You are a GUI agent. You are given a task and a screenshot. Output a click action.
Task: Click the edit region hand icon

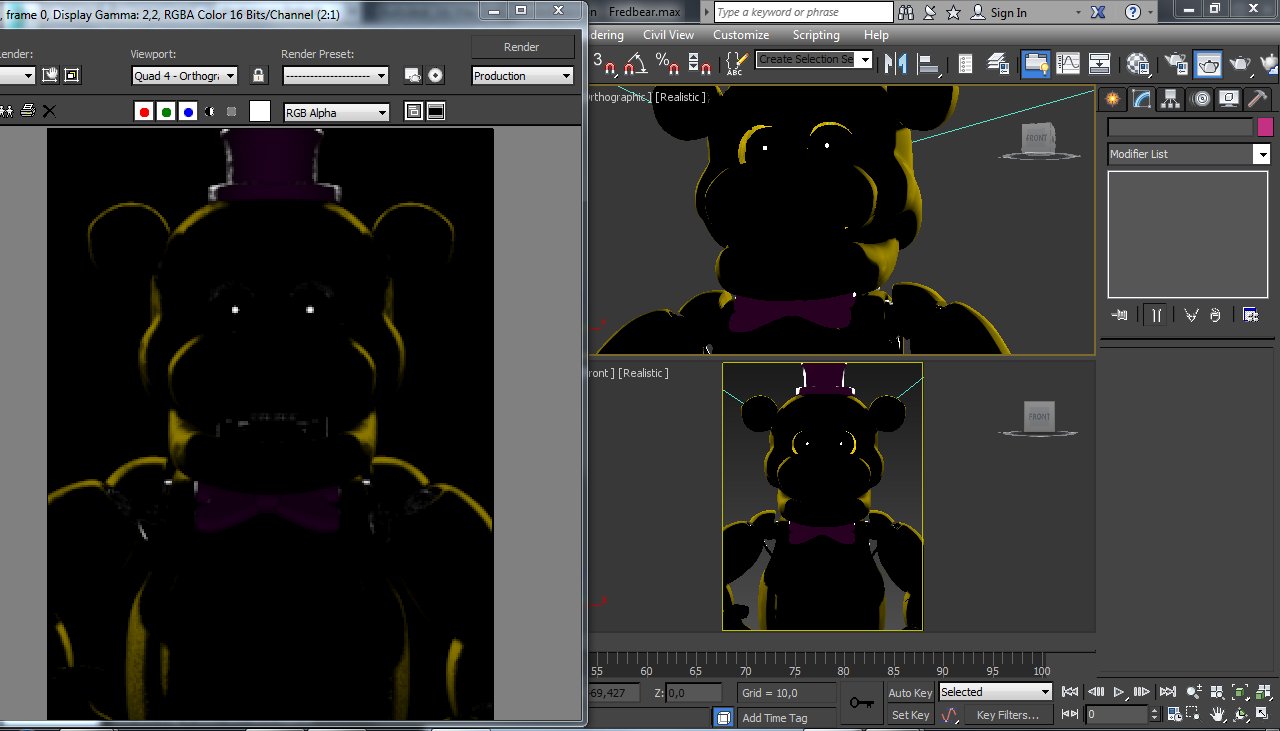[49, 76]
